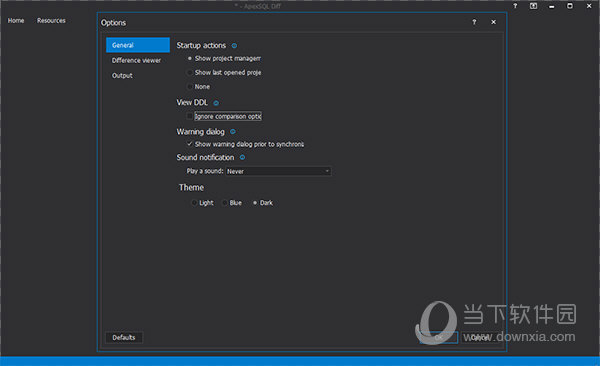
Task: Click the Defaults button
Action: pyautogui.click(x=124, y=337)
